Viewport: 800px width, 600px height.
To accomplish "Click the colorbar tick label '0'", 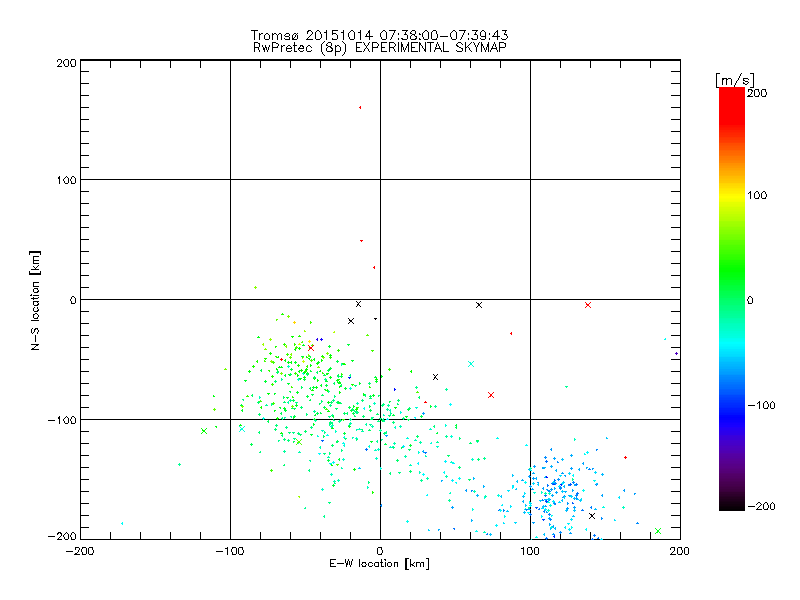I will tap(750, 300).
